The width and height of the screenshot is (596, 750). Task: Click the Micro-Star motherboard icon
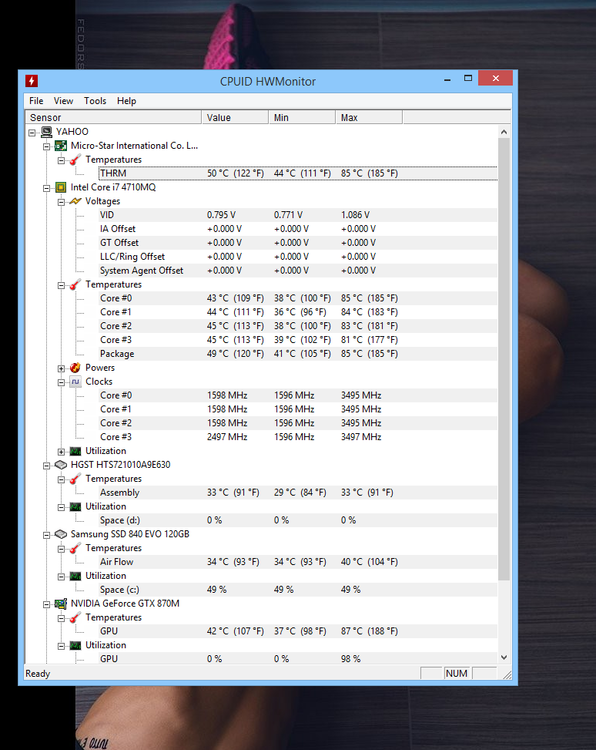click(61, 145)
